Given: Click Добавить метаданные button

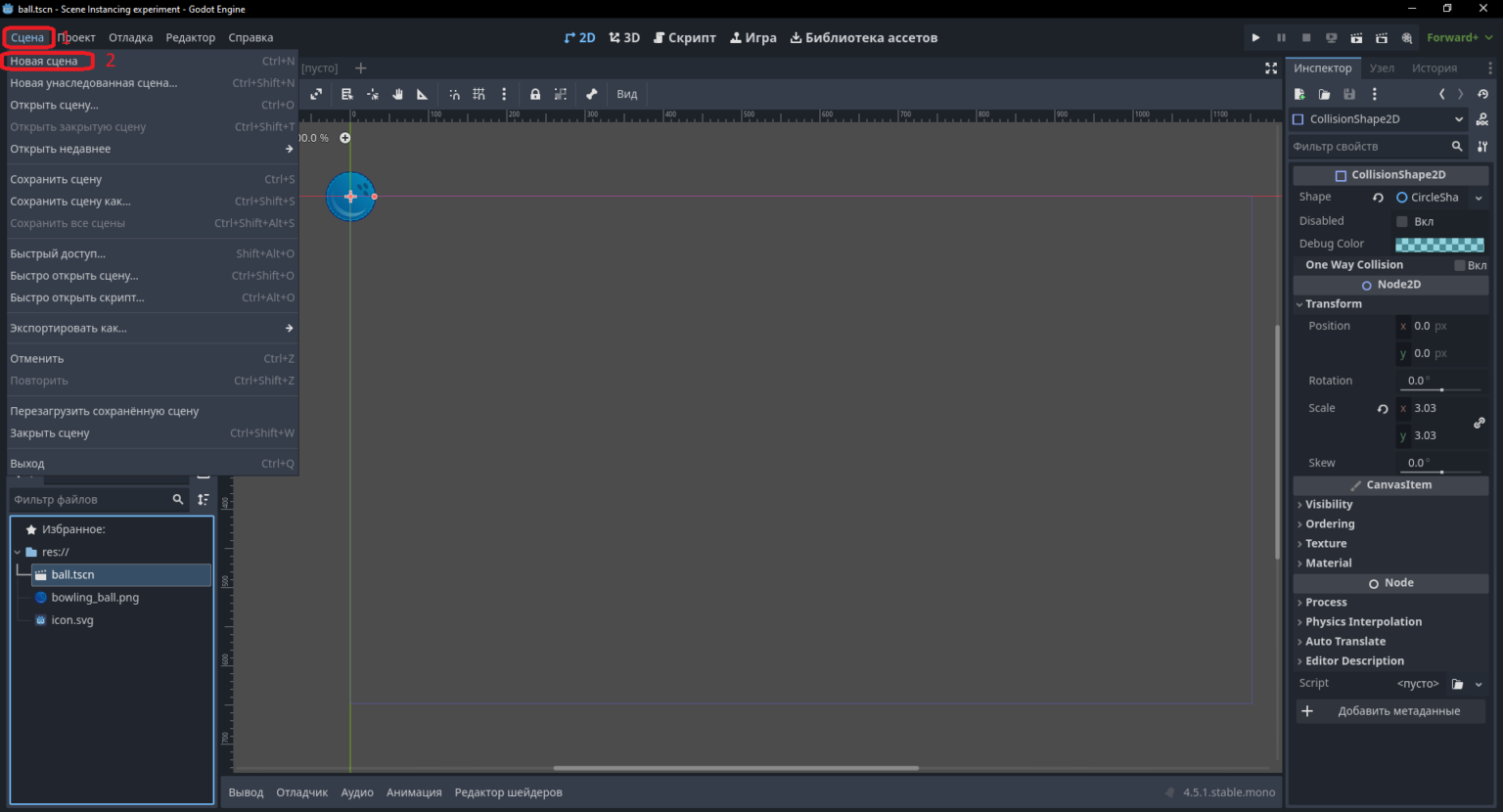Looking at the screenshot, I should [x=1390, y=711].
